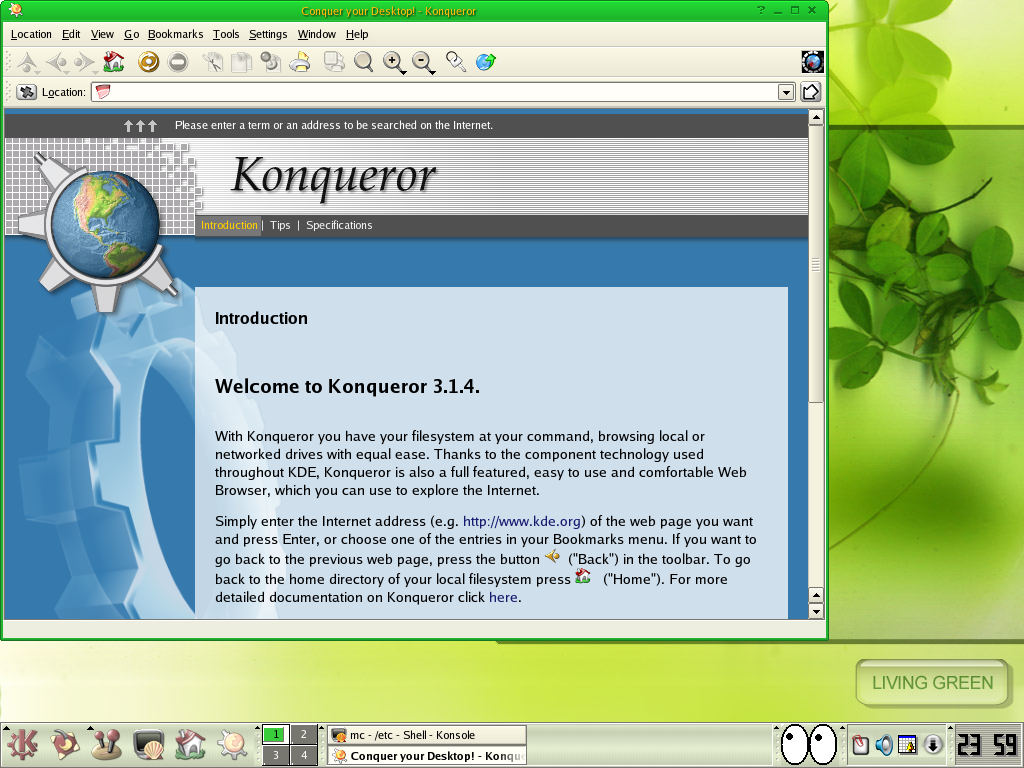
Task: Follow the http://www.kde.org link
Action: tap(522, 521)
